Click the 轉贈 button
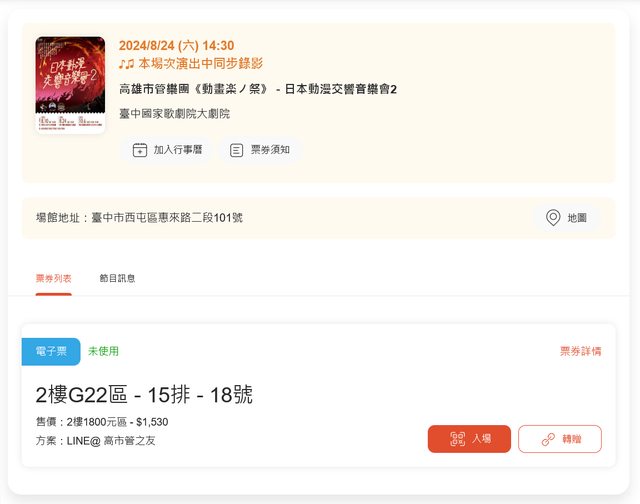The image size is (640, 504). coord(560,439)
